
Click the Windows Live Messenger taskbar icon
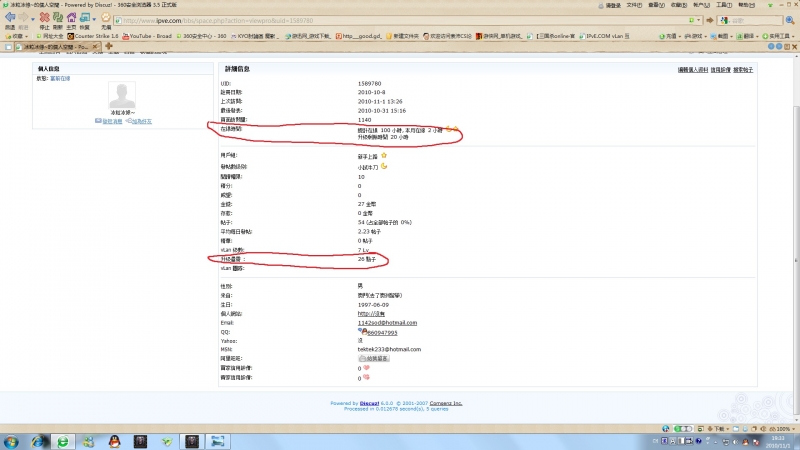pyautogui.click(x=89, y=442)
